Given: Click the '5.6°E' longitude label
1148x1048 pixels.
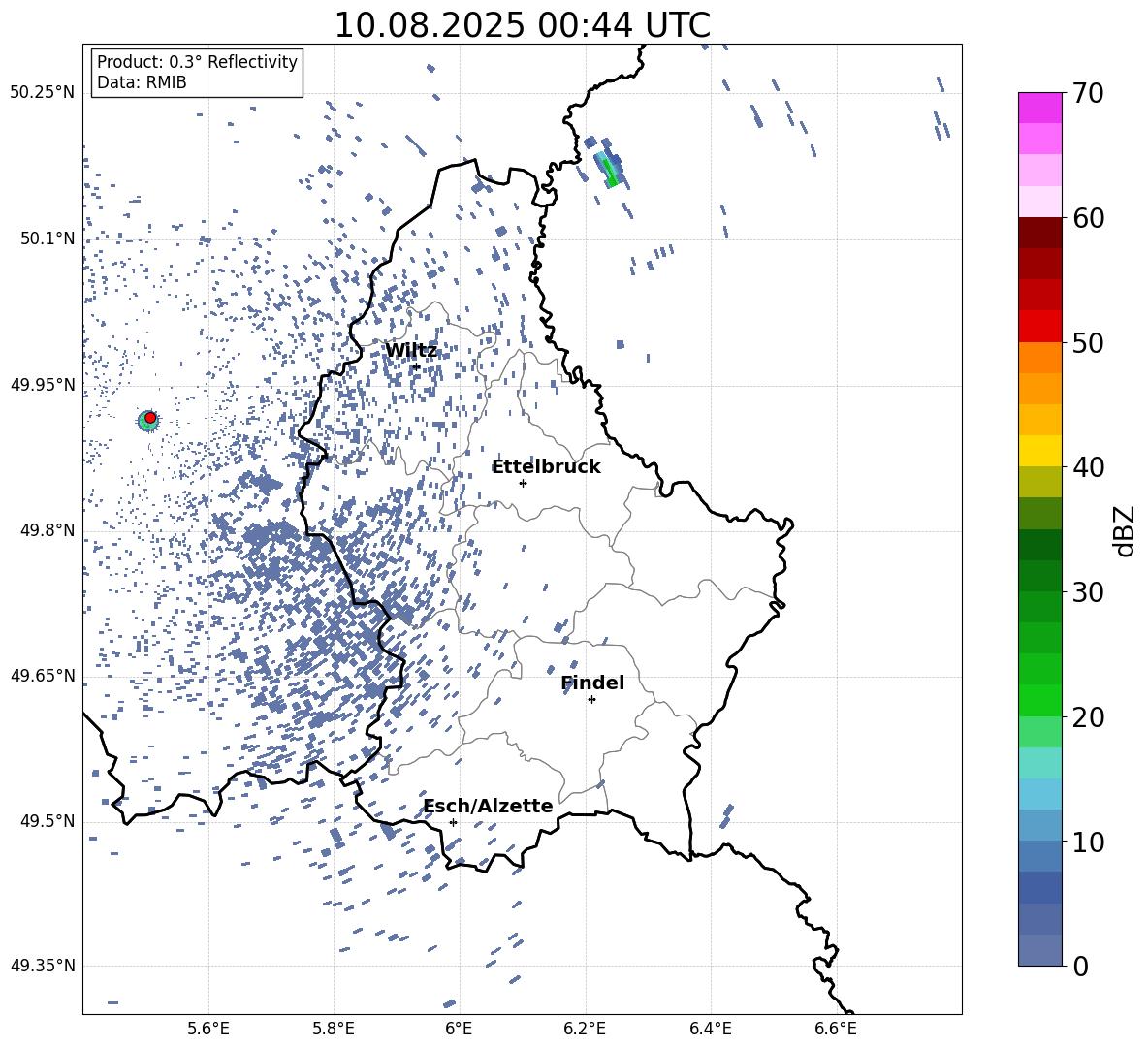Looking at the screenshot, I should pos(208,1029).
